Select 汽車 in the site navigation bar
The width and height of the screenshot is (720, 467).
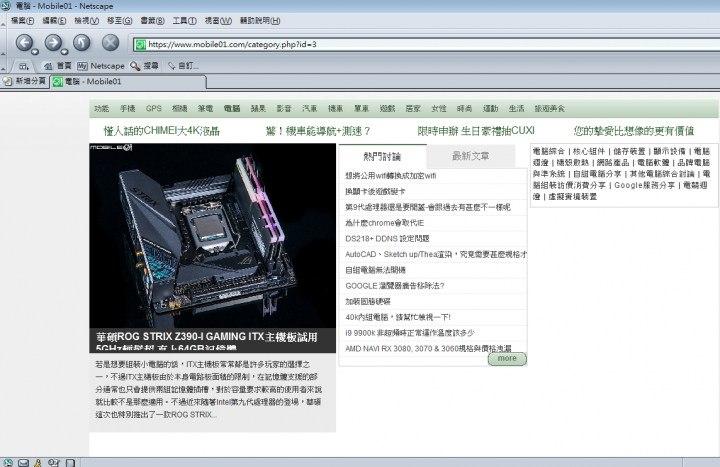point(309,109)
